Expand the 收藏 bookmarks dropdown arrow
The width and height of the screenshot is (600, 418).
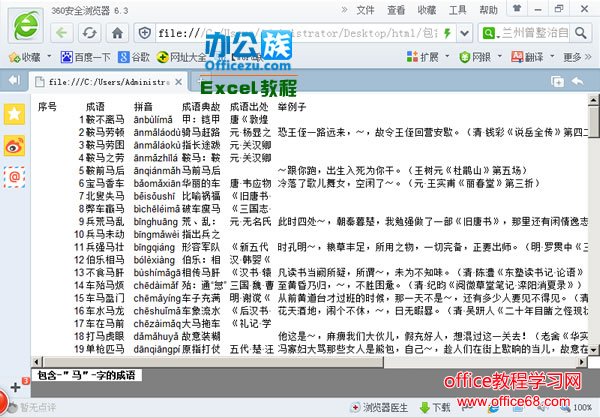click(x=49, y=57)
